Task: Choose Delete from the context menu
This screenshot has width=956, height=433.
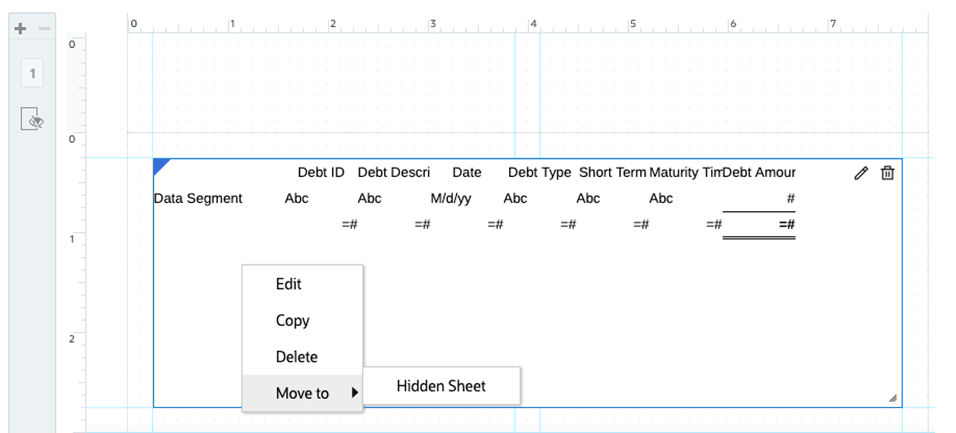Action: click(x=296, y=357)
